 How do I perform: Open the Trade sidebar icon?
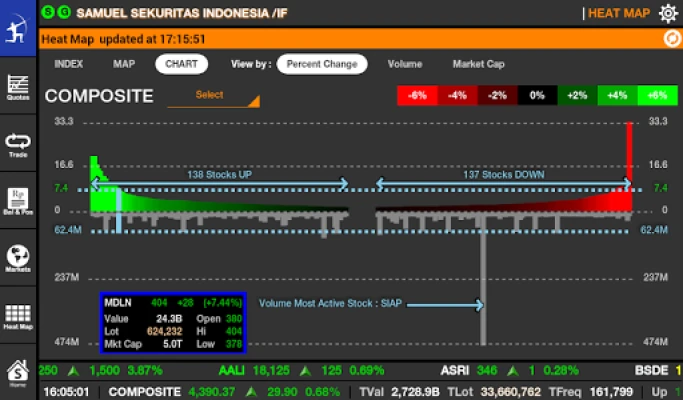pos(17,144)
